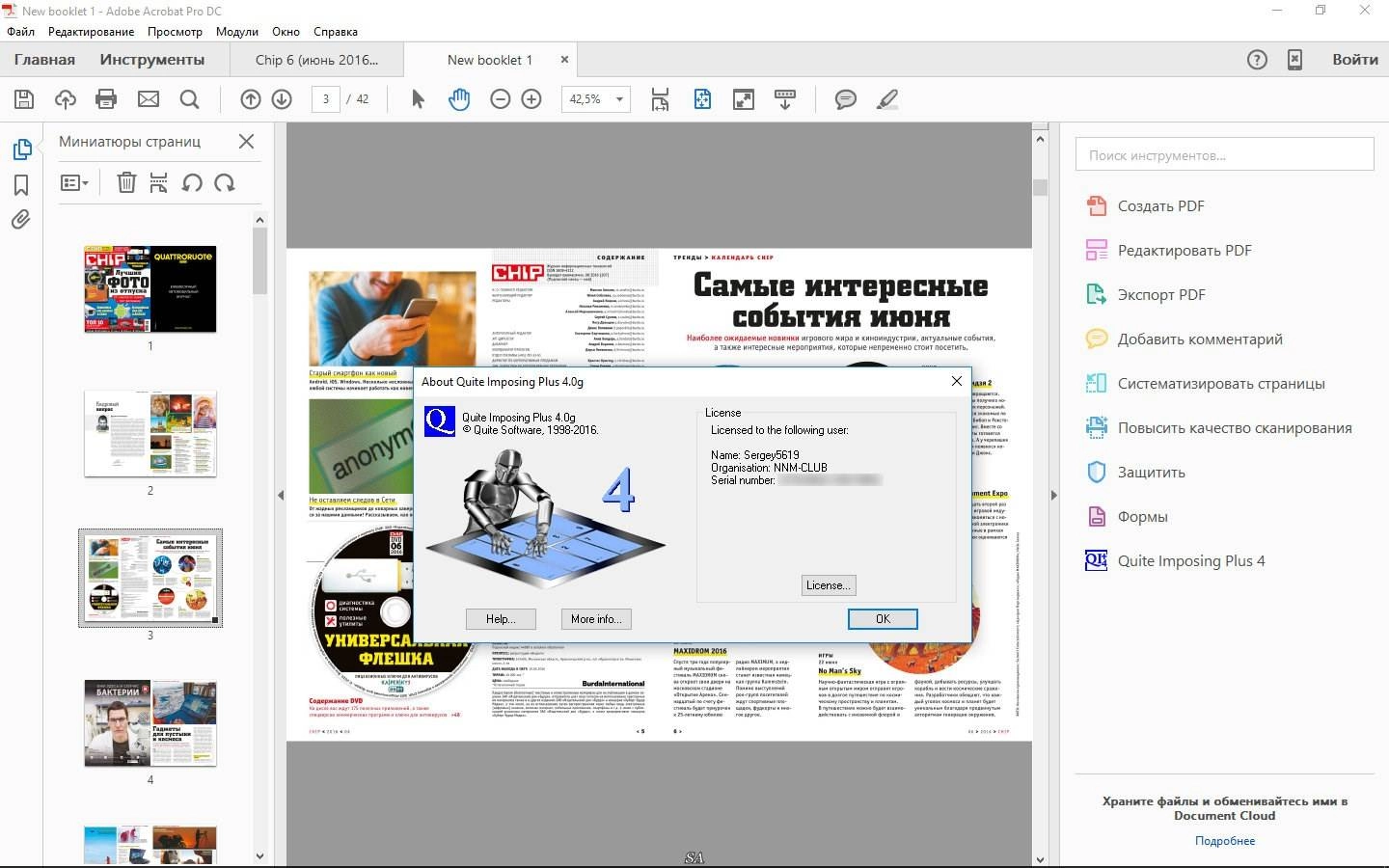The height and width of the screenshot is (868, 1389).
Task: Open the attachments paperclip icon
Action: click(x=21, y=220)
